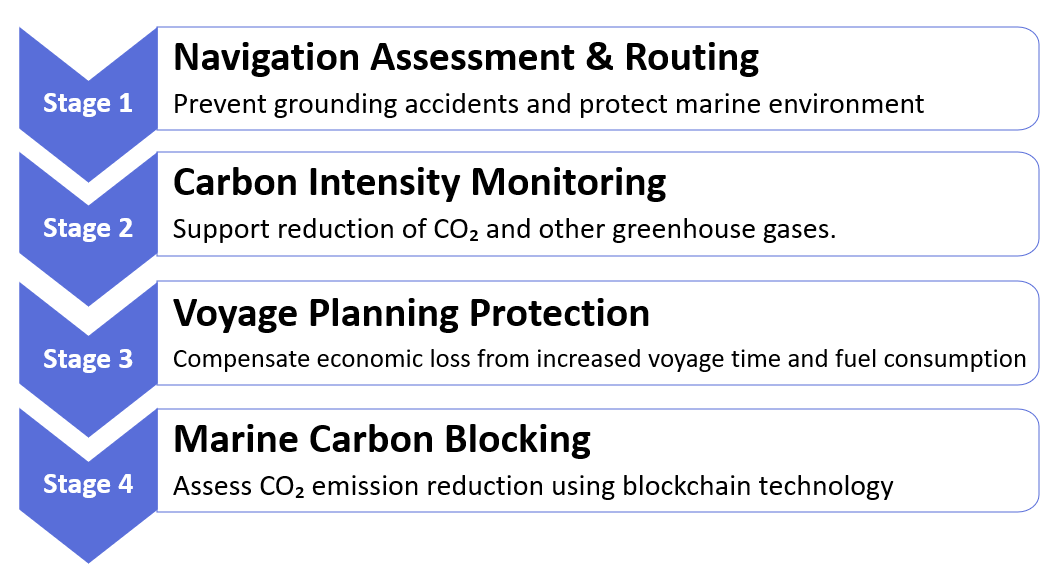Click text 'Prevent grounding accidents and protect marine environment'
This screenshot has height=570, width=1063.
[x=548, y=104]
